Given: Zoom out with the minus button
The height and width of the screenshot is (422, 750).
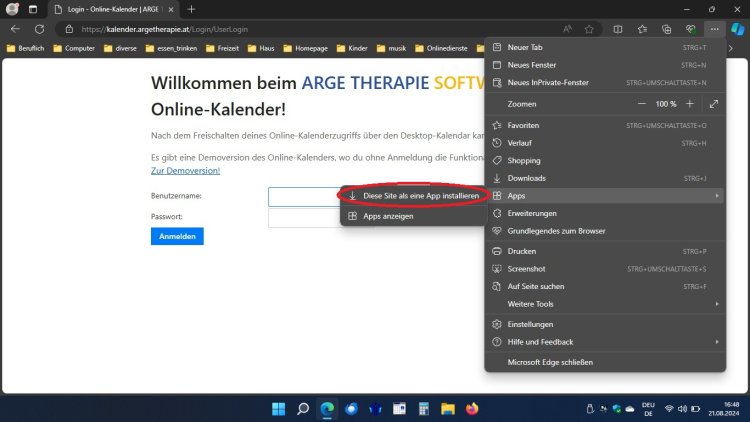Looking at the screenshot, I should click(642, 104).
